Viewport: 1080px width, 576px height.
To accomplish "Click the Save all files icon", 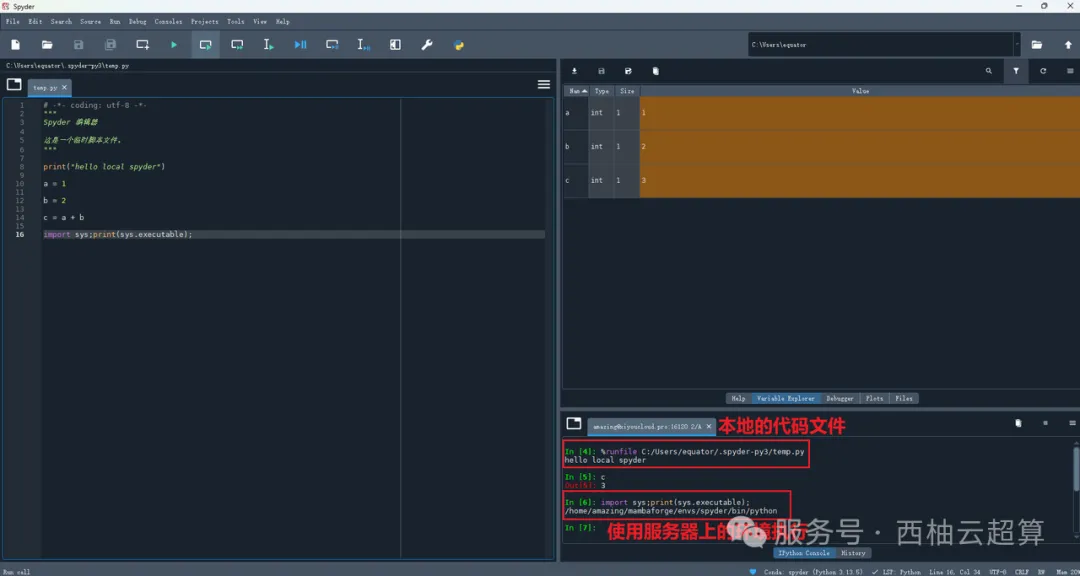I will tap(110, 45).
